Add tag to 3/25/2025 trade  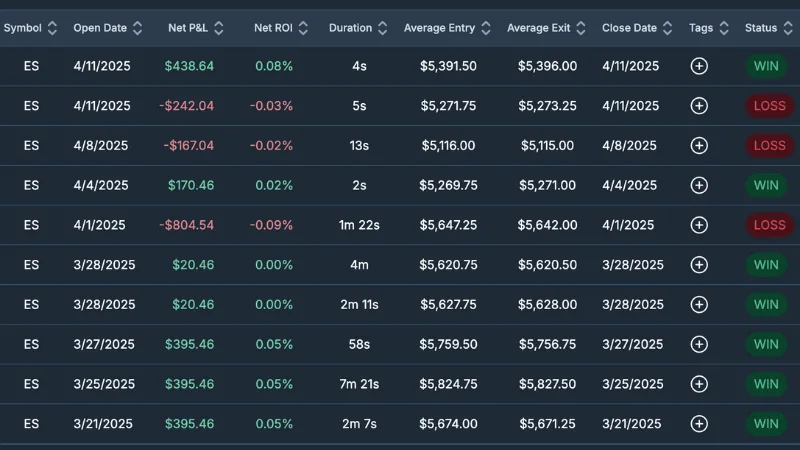699,384
